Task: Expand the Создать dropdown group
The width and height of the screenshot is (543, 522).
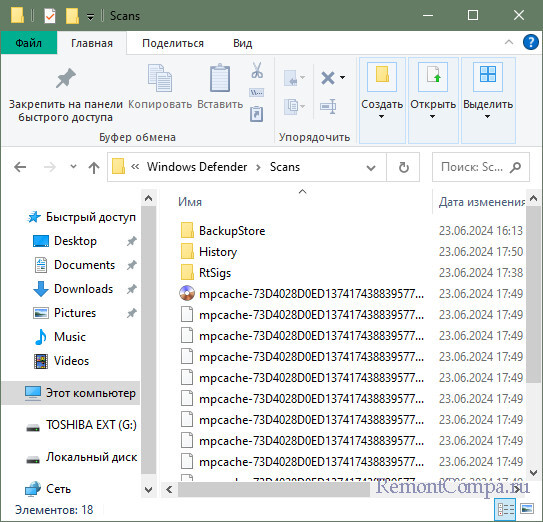Action: coord(382,100)
